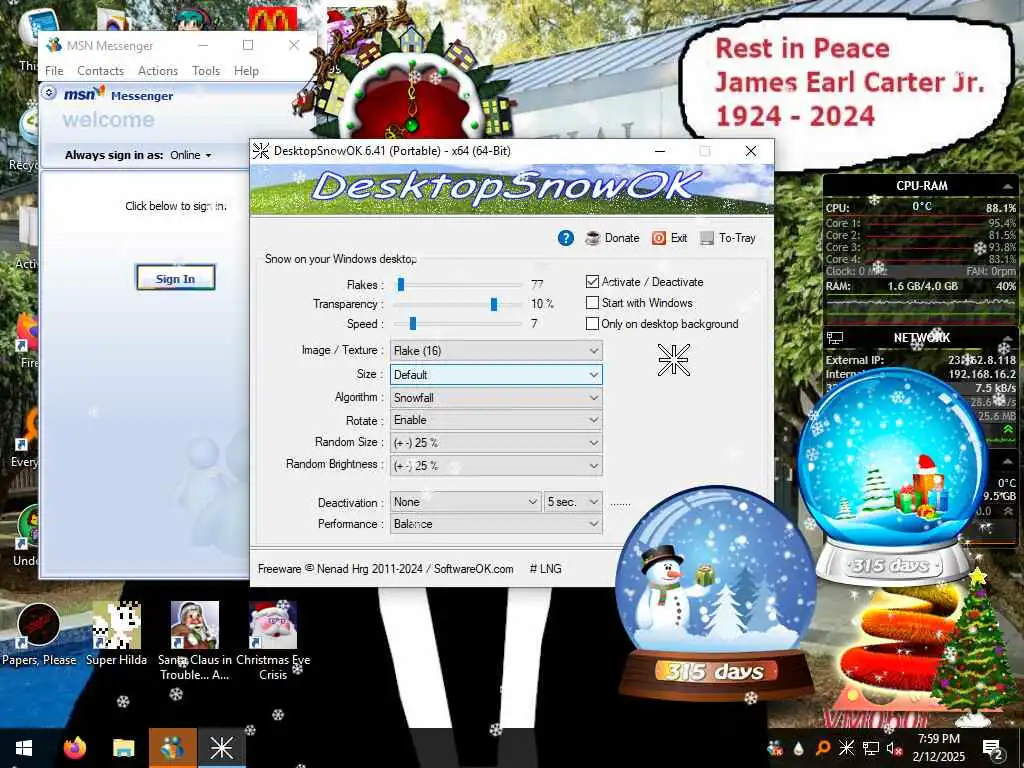Click the To-Tray icon
Image resolution: width=1024 pixels, height=768 pixels.
pyautogui.click(x=707, y=238)
